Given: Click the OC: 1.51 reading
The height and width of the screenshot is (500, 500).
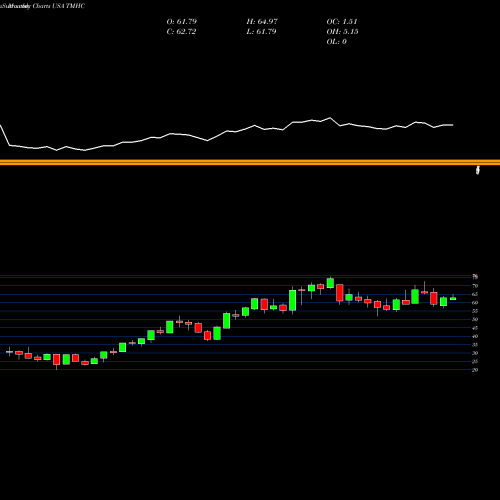Looking at the screenshot, I should click(342, 22).
